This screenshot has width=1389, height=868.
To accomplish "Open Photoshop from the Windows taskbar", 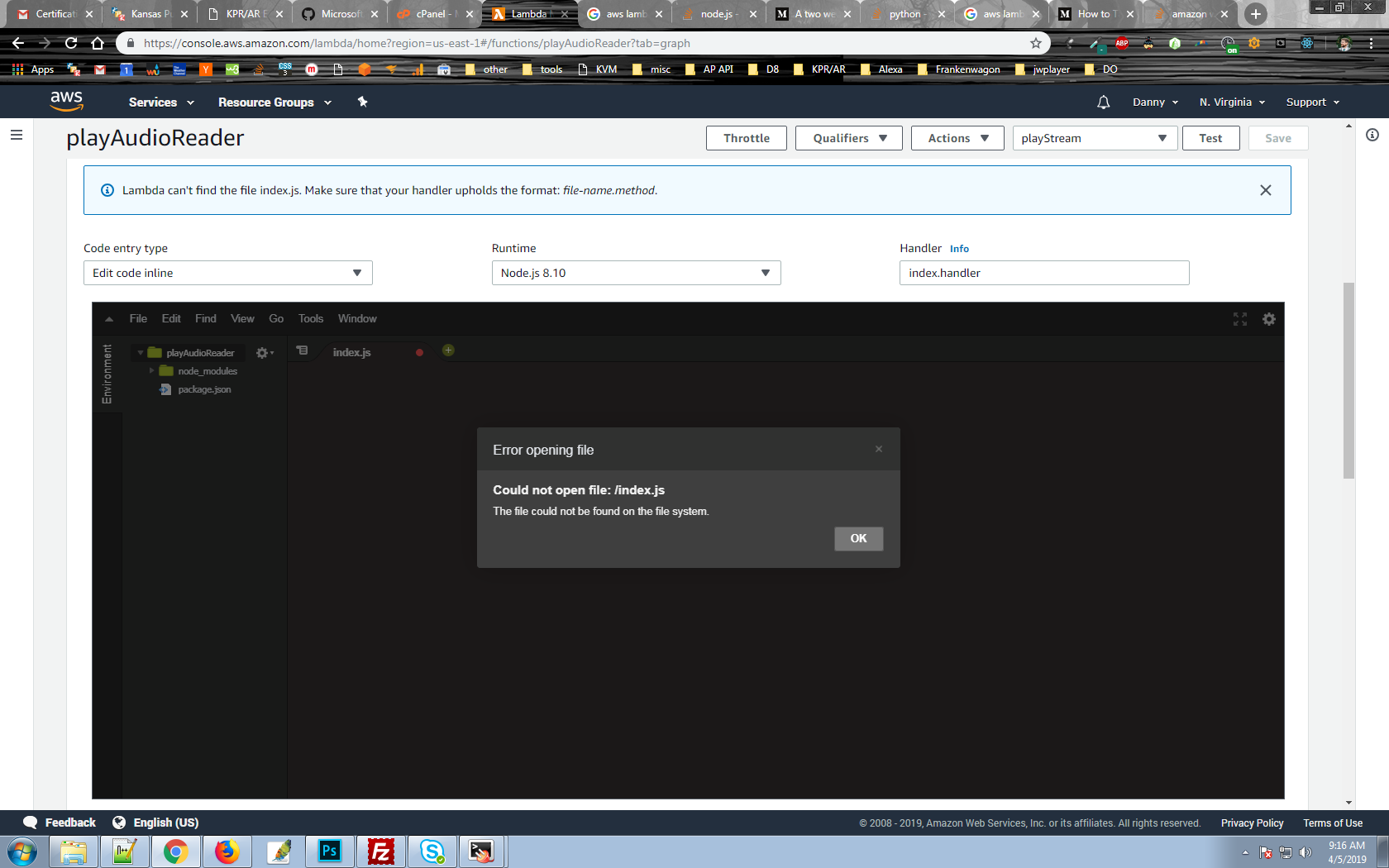I will (x=329, y=851).
